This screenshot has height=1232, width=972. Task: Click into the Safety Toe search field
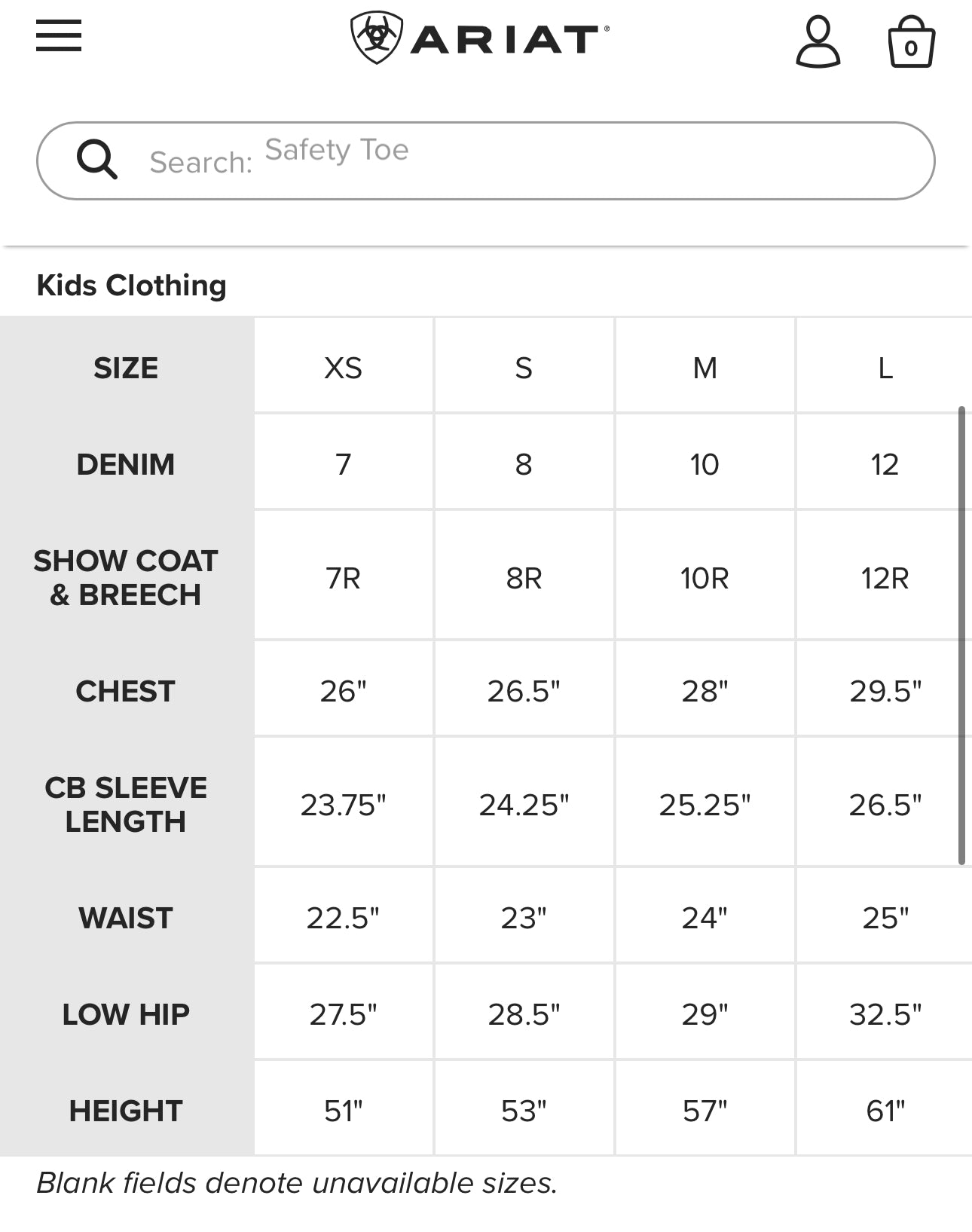pyautogui.click(x=527, y=160)
